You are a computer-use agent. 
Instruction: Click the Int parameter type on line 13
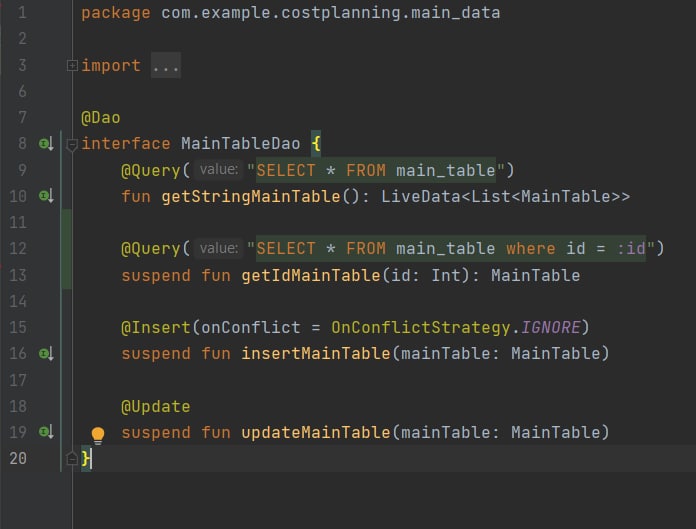(x=446, y=275)
